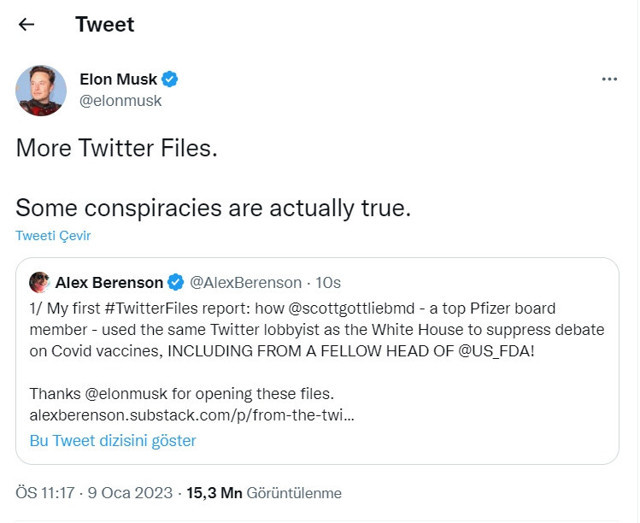Image resolution: width=640 pixels, height=523 pixels.
Task: Click Bu Tweet dizisini göster
Action: coord(113,440)
